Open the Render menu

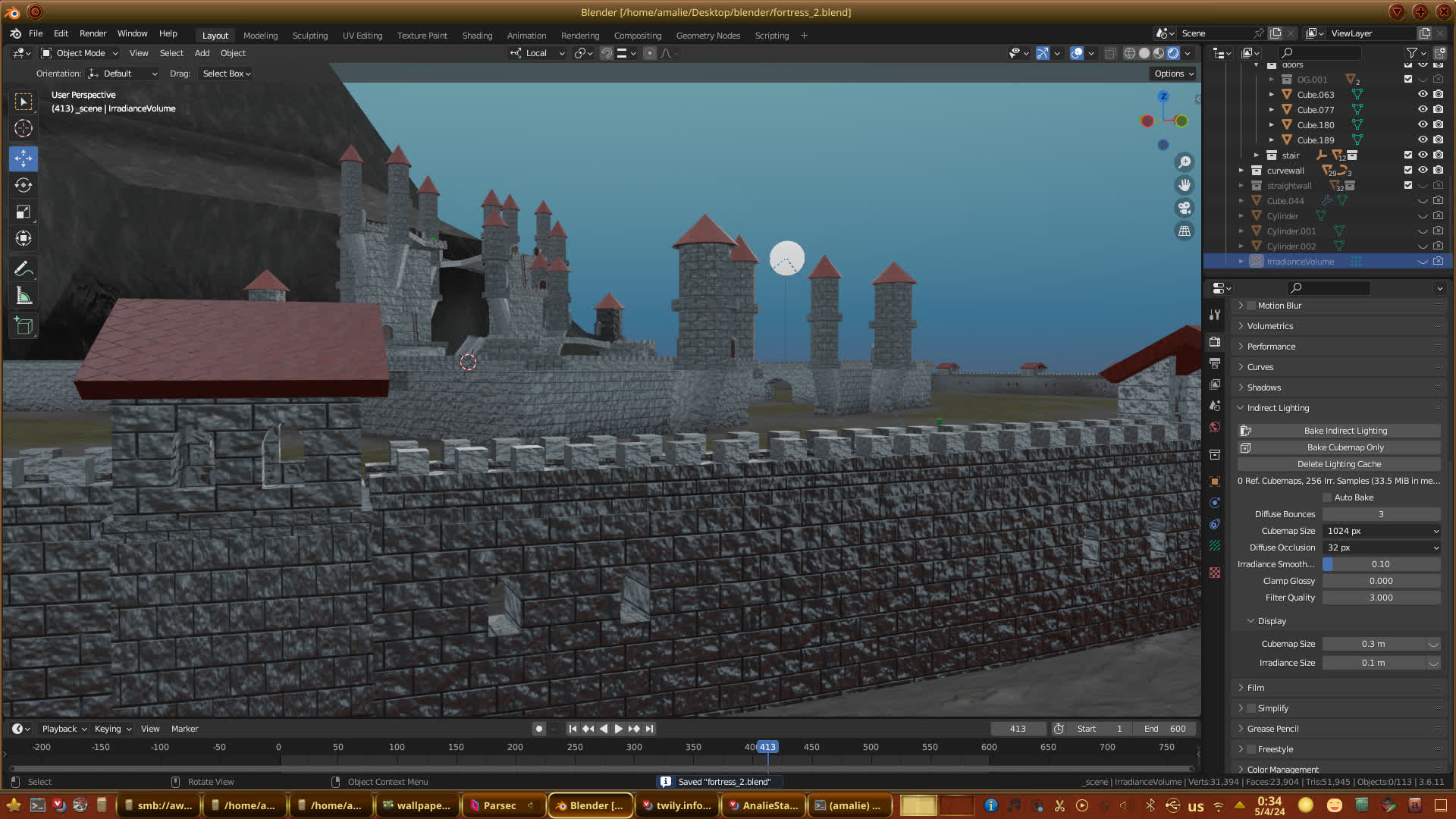click(93, 33)
